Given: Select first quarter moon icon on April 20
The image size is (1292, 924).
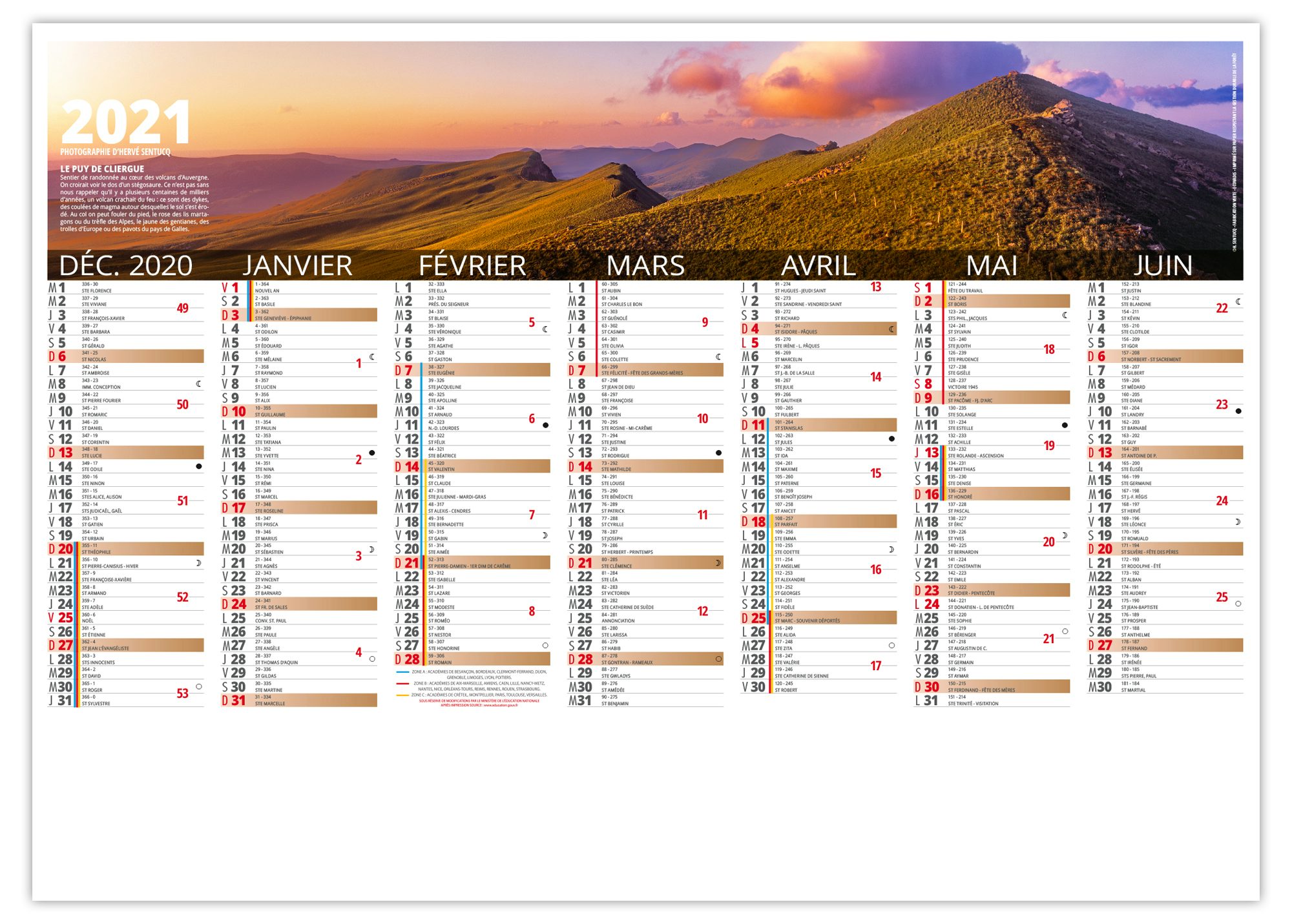Looking at the screenshot, I should tap(891, 549).
